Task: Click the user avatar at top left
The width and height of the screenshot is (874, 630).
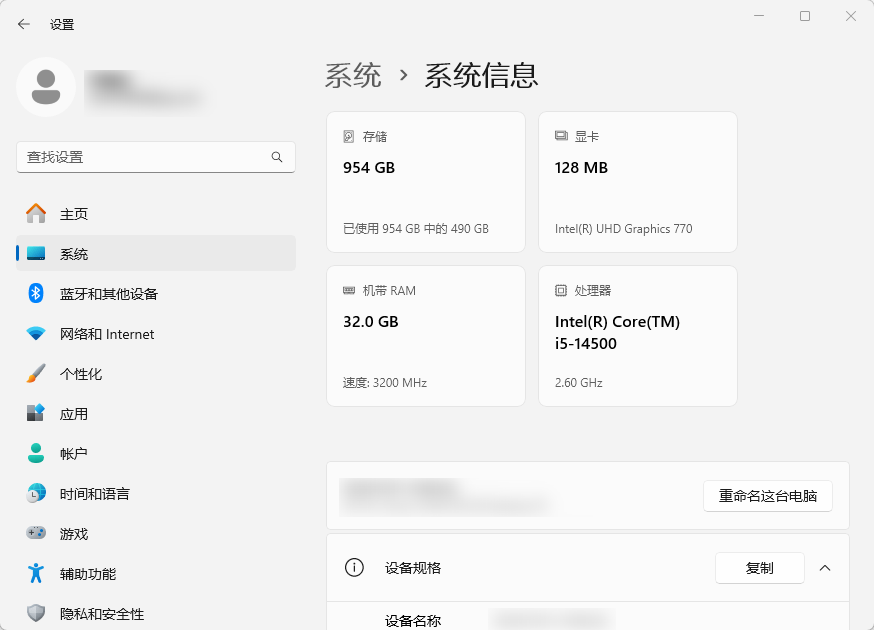Action: pyautogui.click(x=45, y=87)
